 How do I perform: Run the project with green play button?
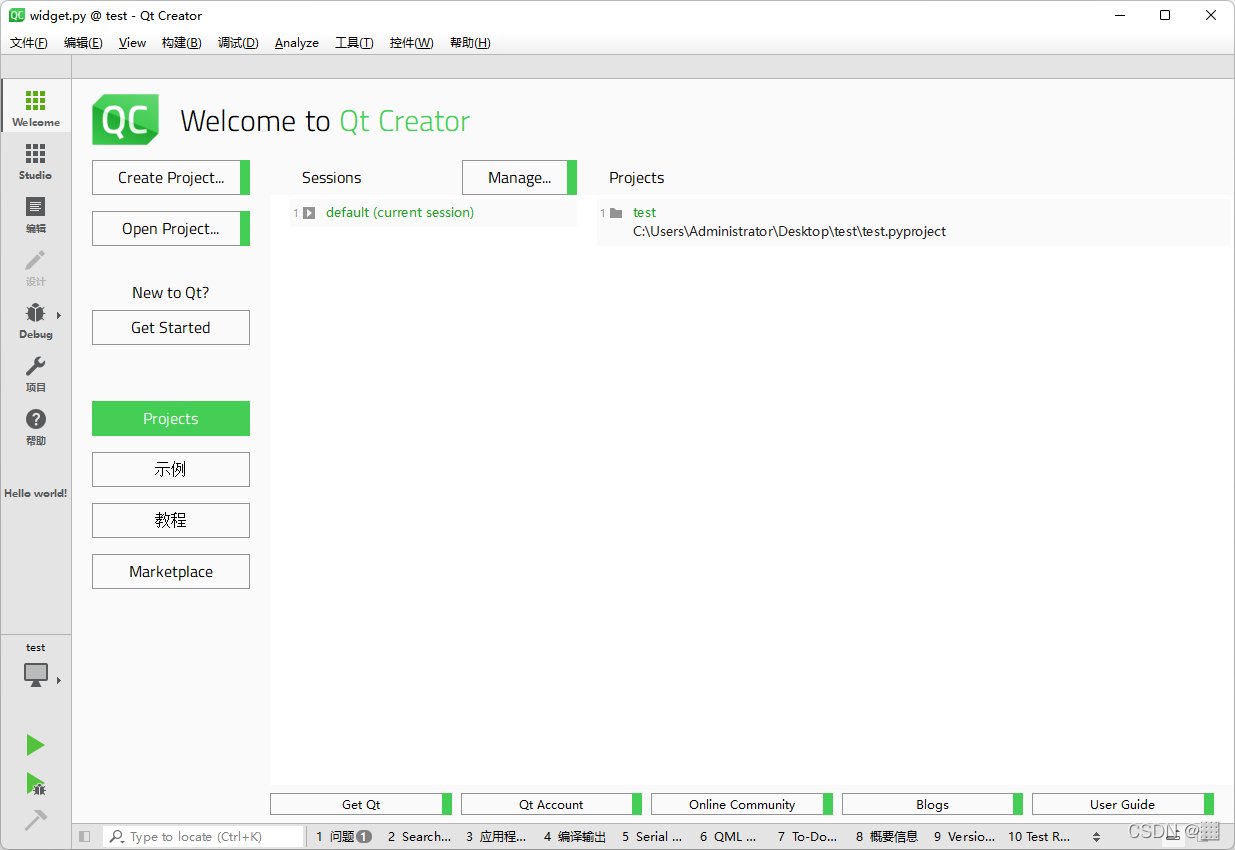click(36, 745)
